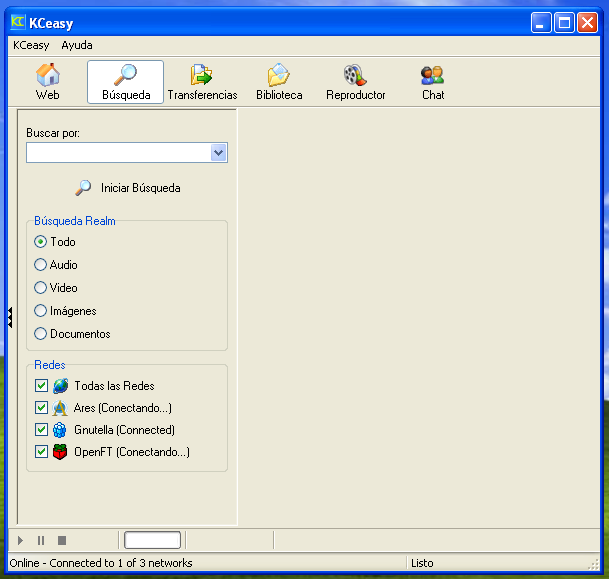Open the Transferencias transfers view

click(x=202, y=82)
